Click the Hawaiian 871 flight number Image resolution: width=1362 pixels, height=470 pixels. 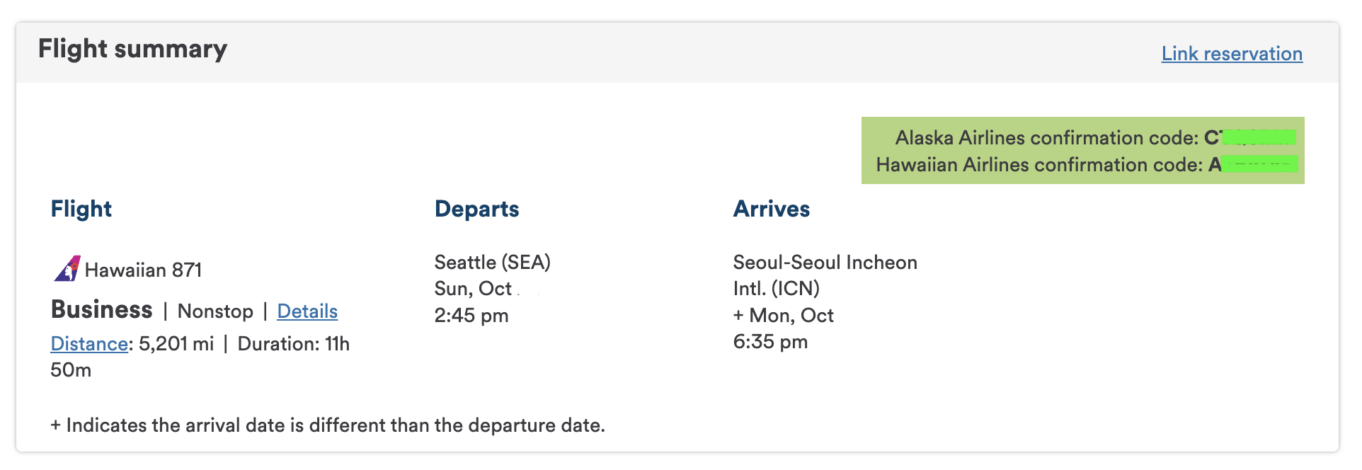(x=143, y=270)
